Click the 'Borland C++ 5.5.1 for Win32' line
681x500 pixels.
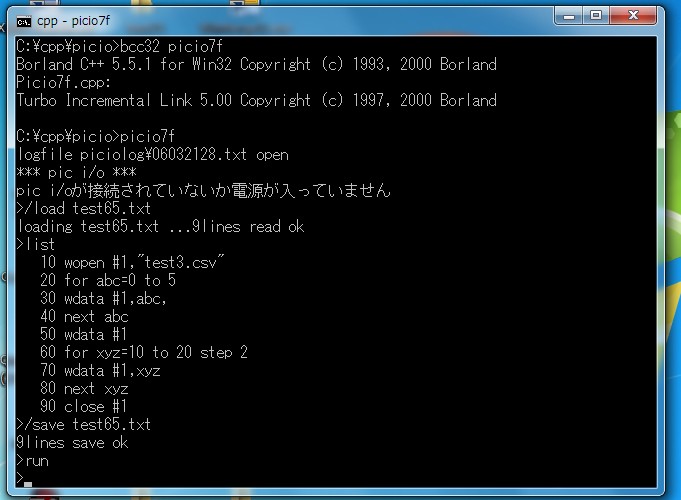pyautogui.click(x=256, y=64)
